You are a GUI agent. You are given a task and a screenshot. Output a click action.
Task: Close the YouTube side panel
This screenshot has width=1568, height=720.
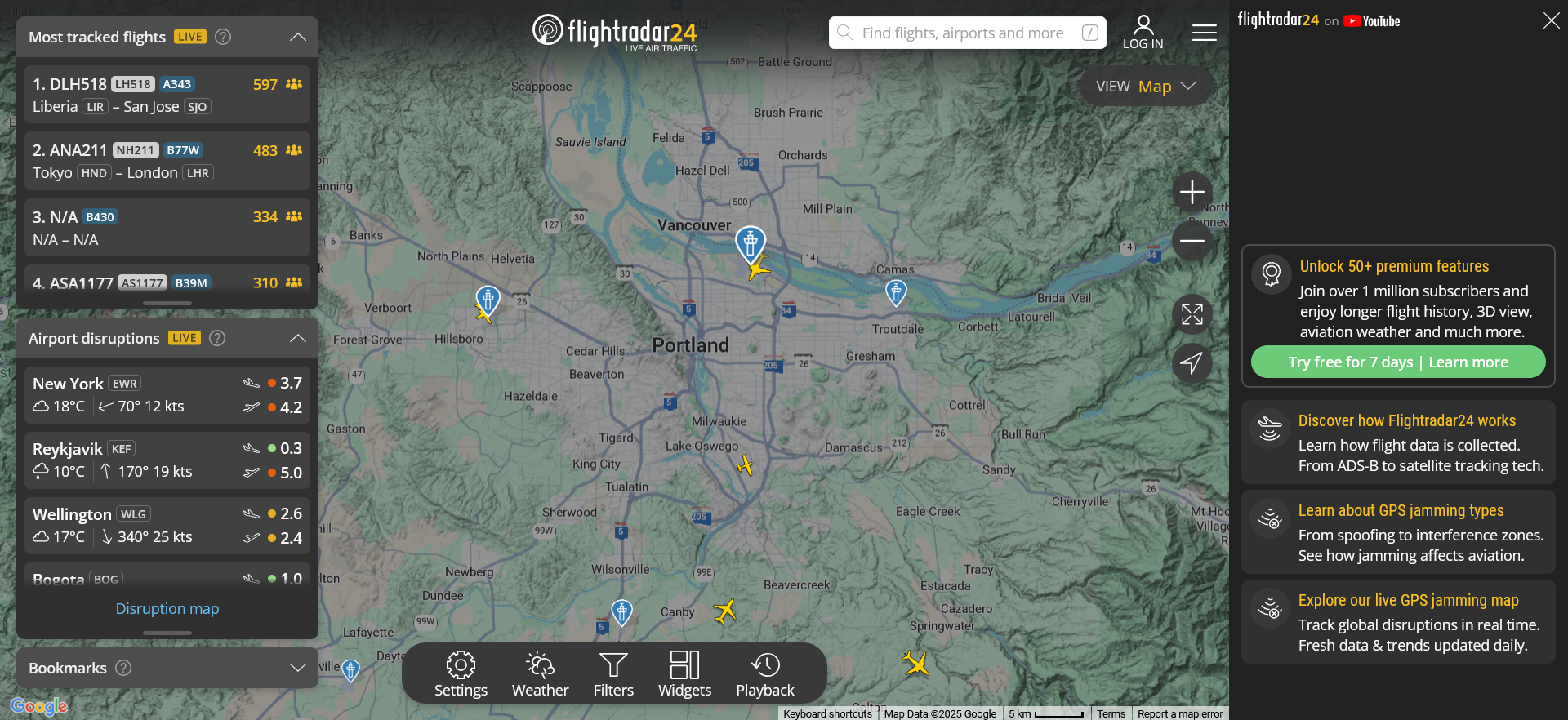pyautogui.click(x=1551, y=20)
